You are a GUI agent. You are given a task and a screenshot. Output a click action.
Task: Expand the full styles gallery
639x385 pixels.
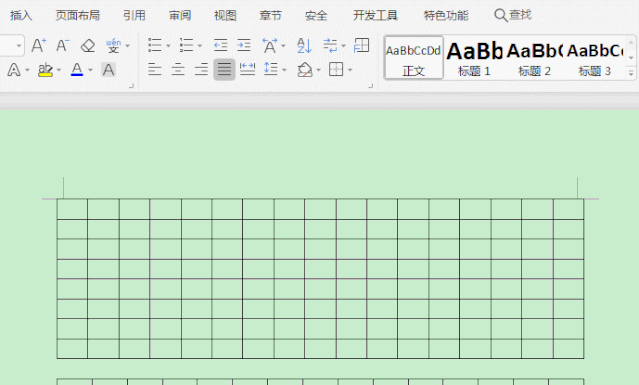tap(631, 73)
